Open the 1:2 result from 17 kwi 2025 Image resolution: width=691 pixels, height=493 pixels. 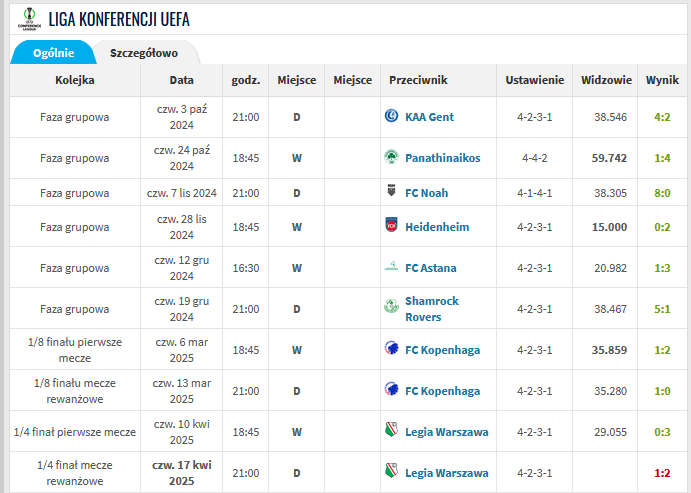pyautogui.click(x=661, y=473)
